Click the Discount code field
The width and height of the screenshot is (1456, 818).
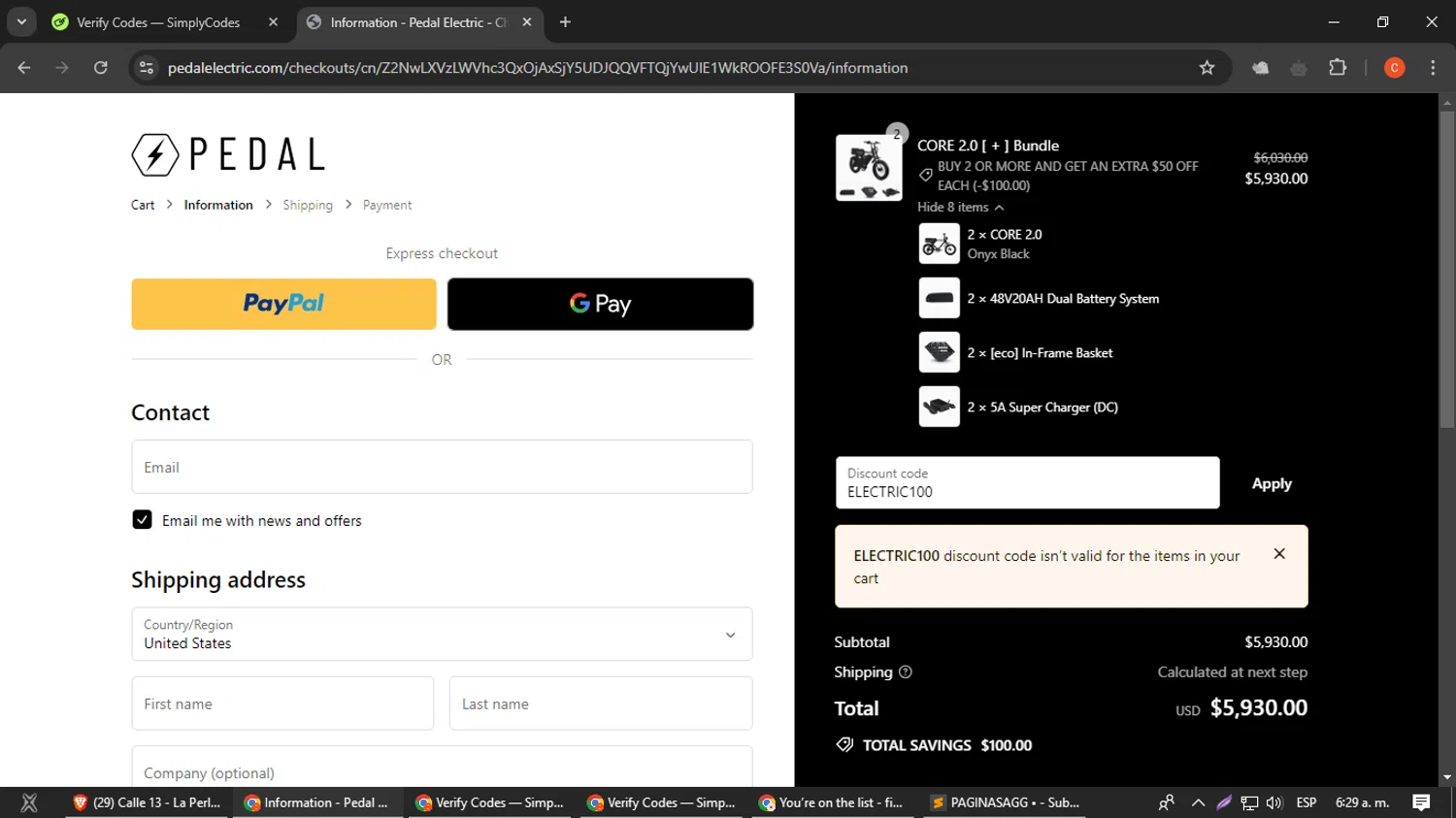click(1028, 483)
